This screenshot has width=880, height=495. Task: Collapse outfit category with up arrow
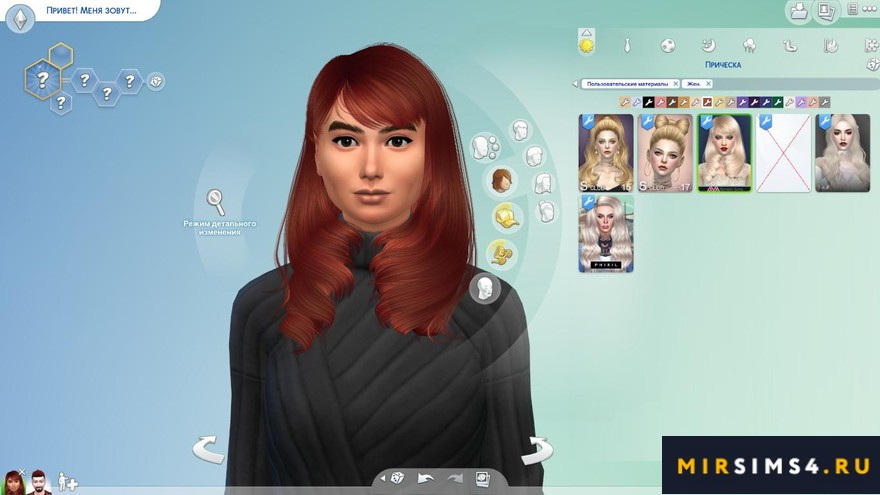click(x=586, y=33)
